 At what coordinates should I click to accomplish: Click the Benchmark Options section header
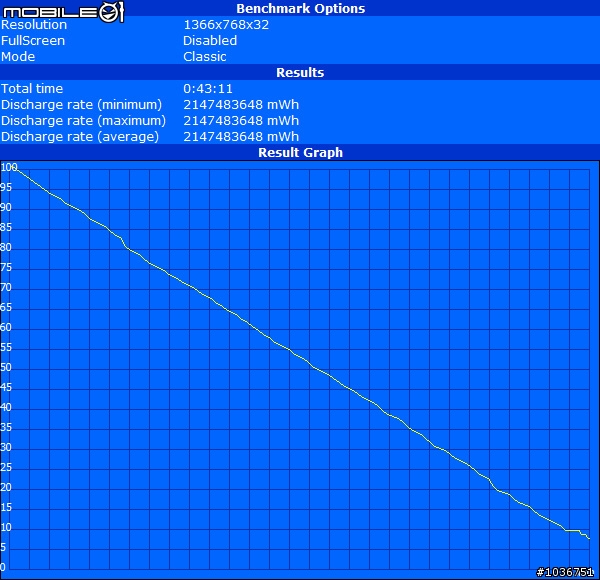[300, 8]
